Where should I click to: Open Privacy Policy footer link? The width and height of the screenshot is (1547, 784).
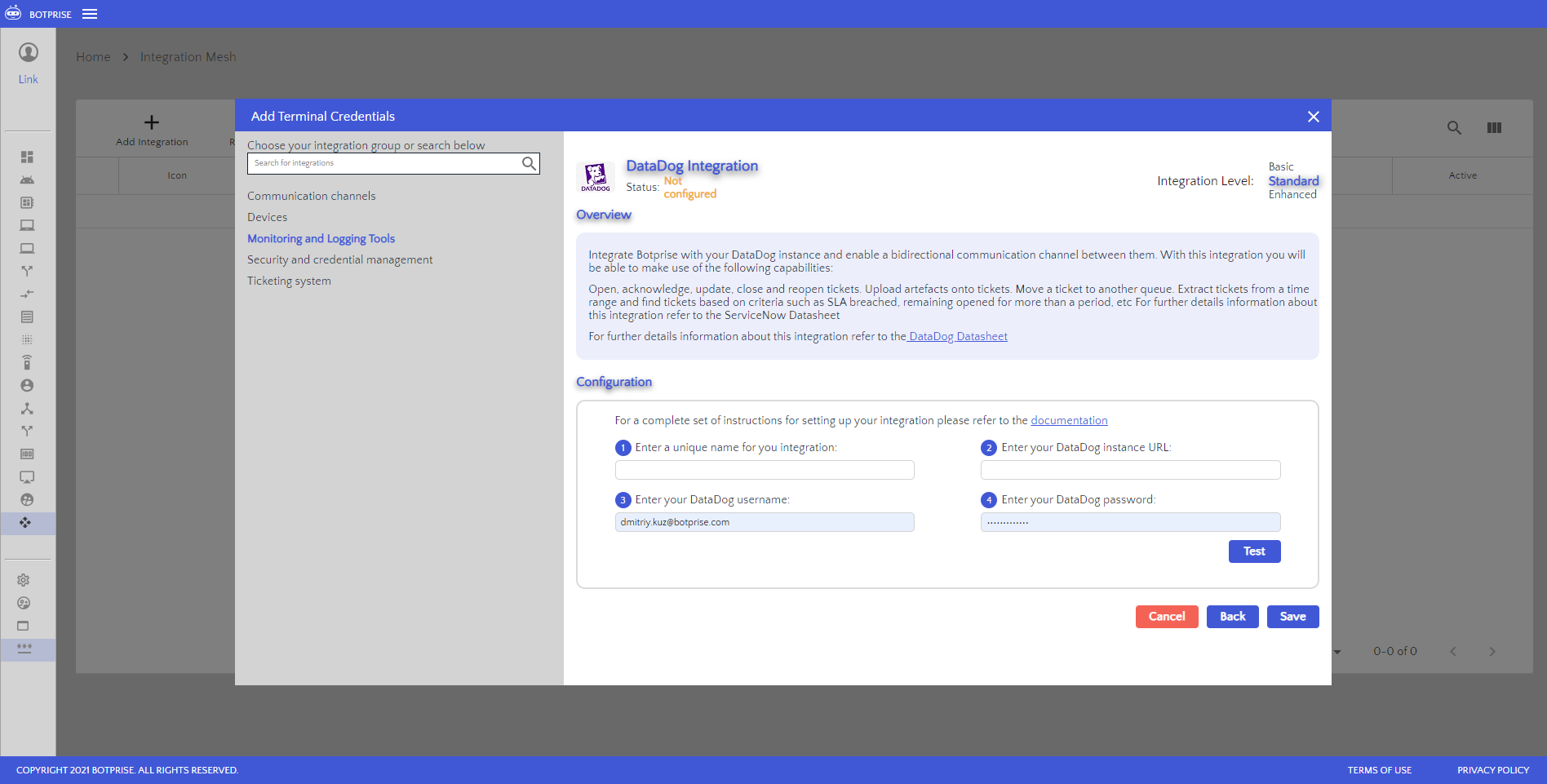pos(1493,770)
